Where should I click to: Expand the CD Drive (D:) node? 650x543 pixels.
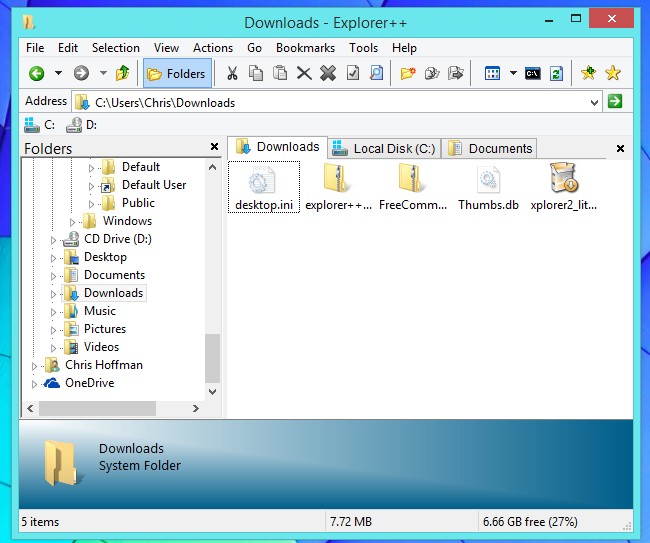point(53,240)
